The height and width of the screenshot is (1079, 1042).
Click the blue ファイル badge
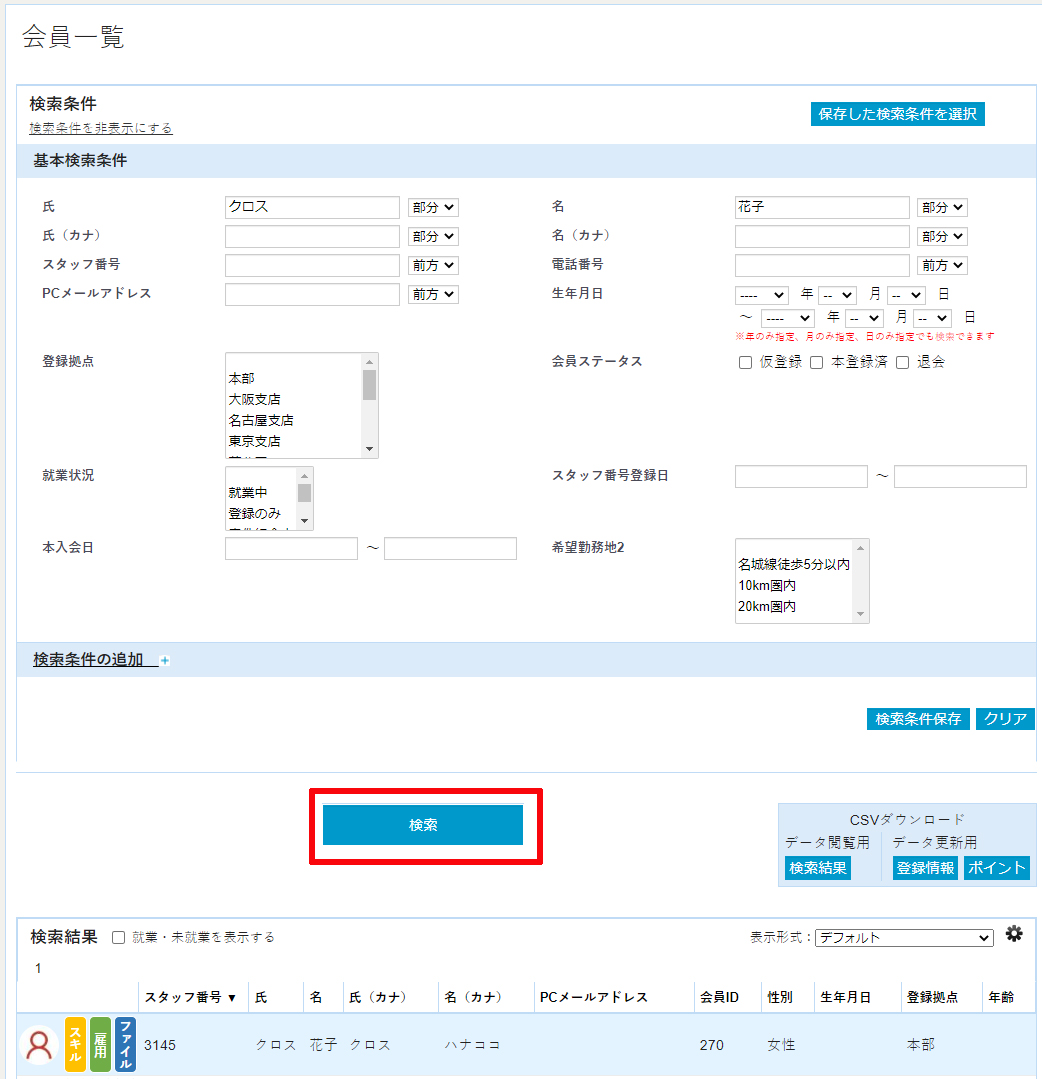125,1044
